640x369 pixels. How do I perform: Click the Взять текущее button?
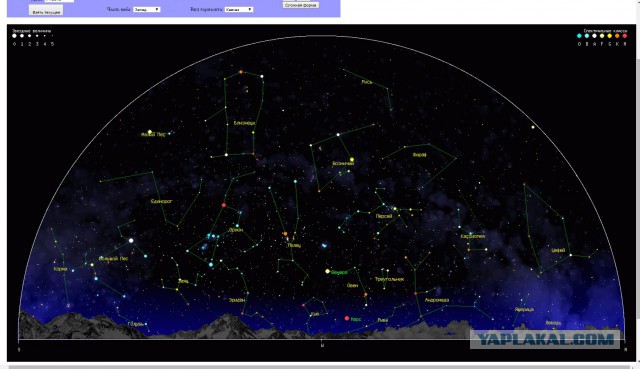(46, 11)
